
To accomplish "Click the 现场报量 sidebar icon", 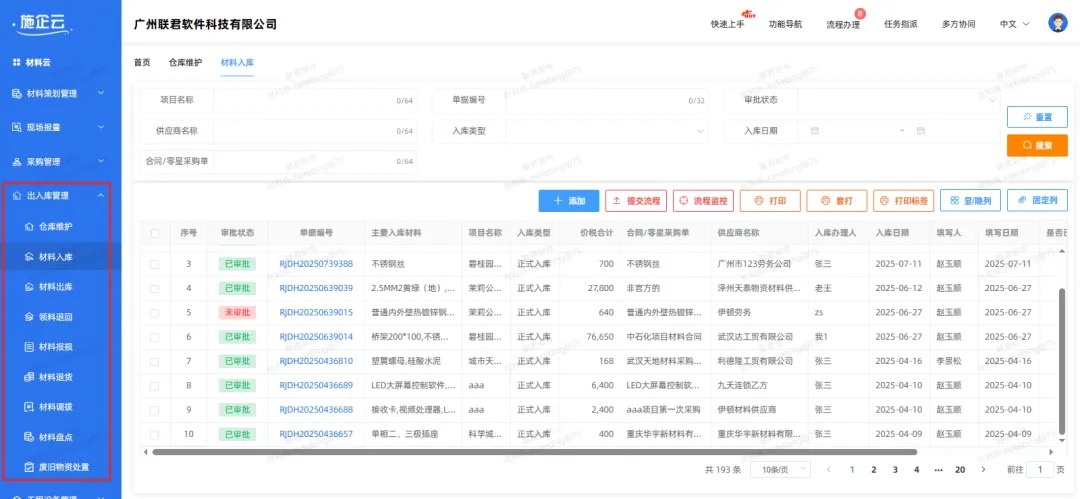I will (x=17, y=127).
